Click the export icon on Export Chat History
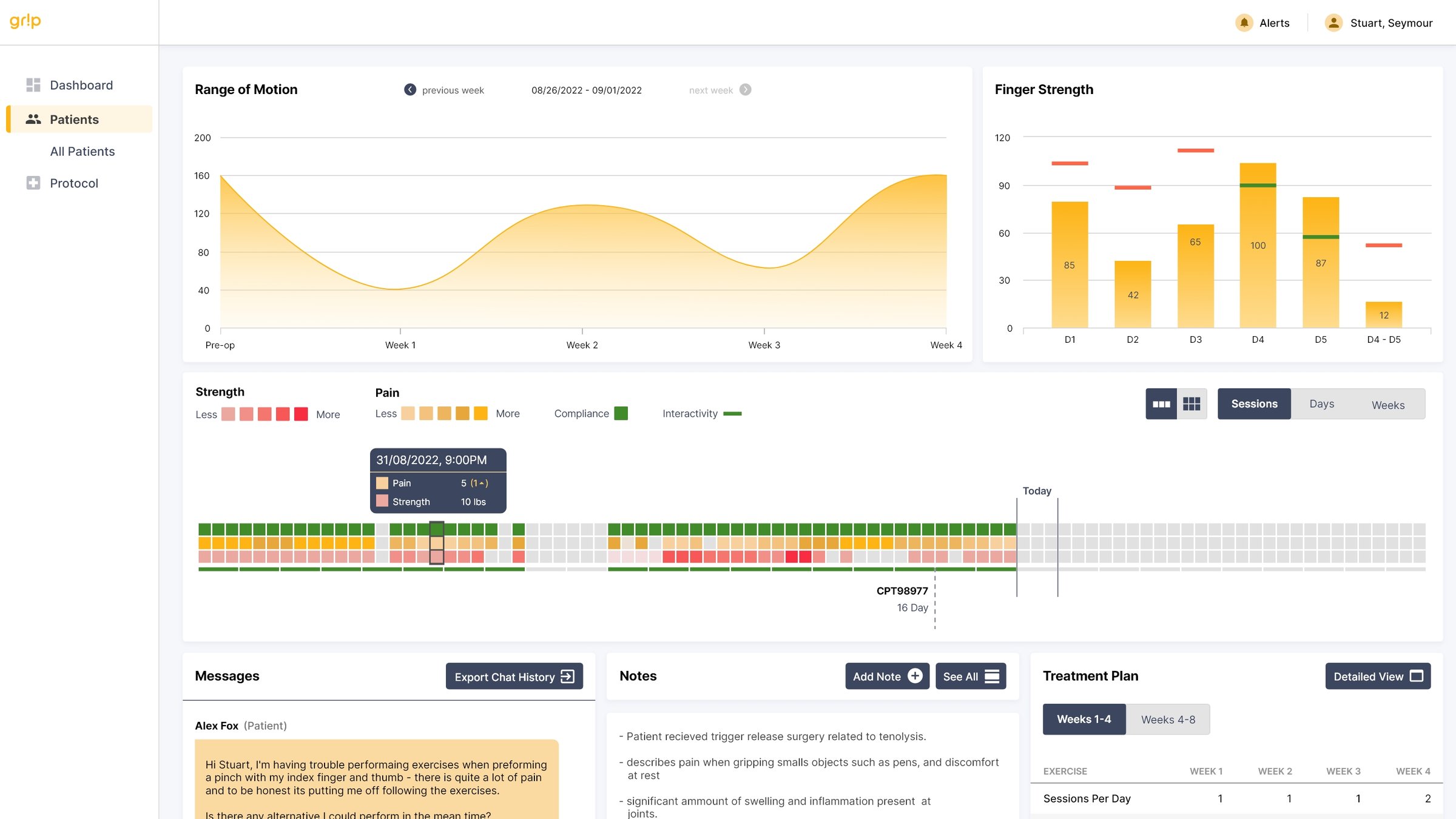The height and width of the screenshot is (819, 1456). 567,676
